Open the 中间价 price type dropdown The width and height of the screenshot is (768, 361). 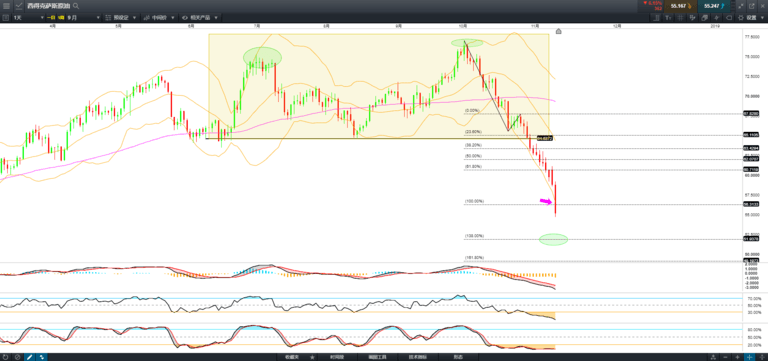click(x=159, y=17)
